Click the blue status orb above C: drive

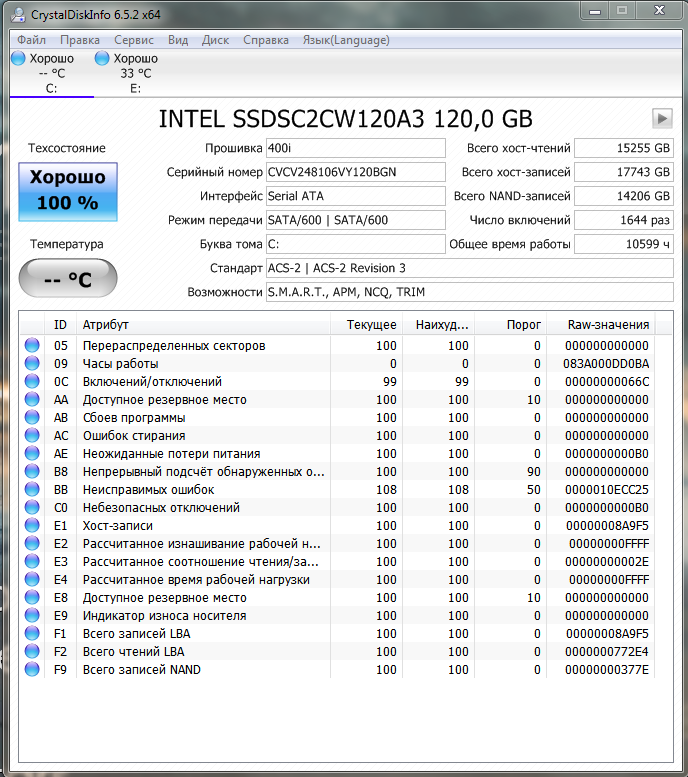pyautogui.click(x=18, y=58)
